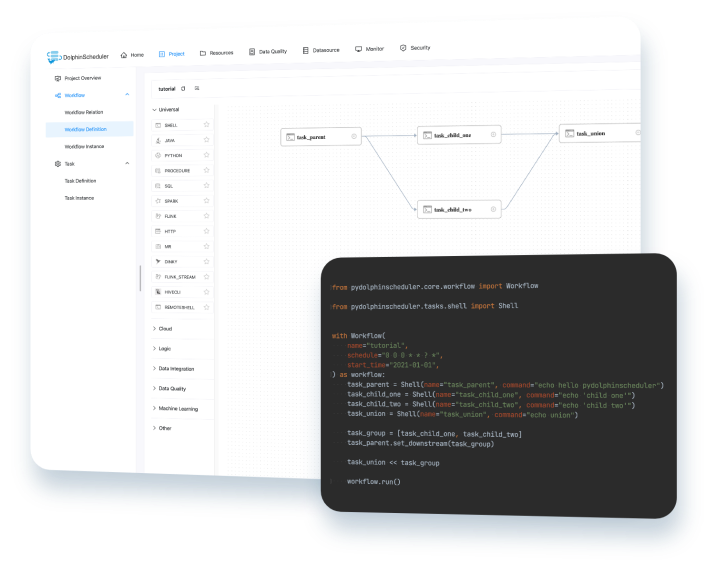Click the search icon in workflow toolbar
This screenshot has width=715, height=572.
(197, 89)
